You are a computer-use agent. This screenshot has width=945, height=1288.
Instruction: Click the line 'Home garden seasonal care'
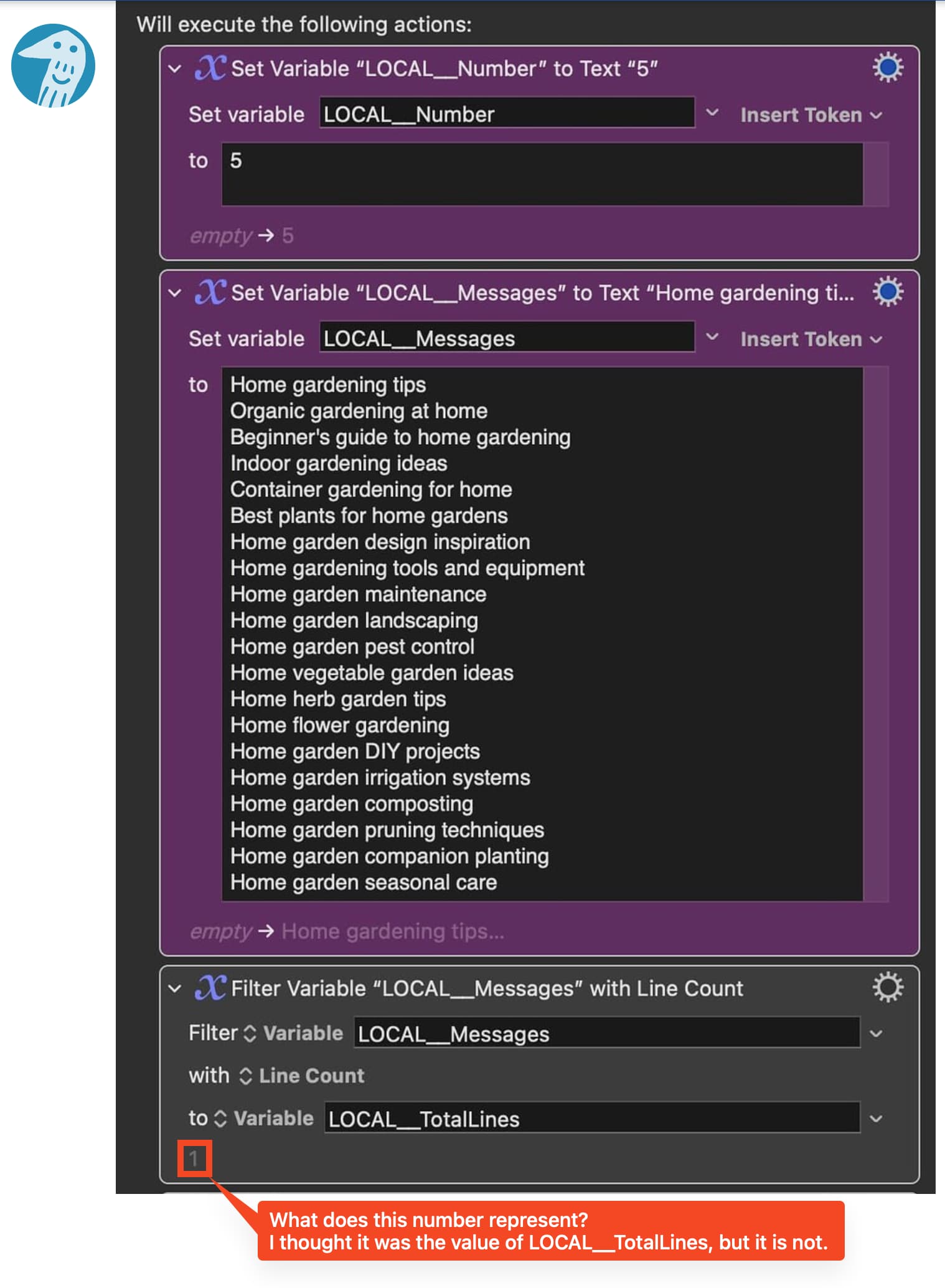pos(364,882)
